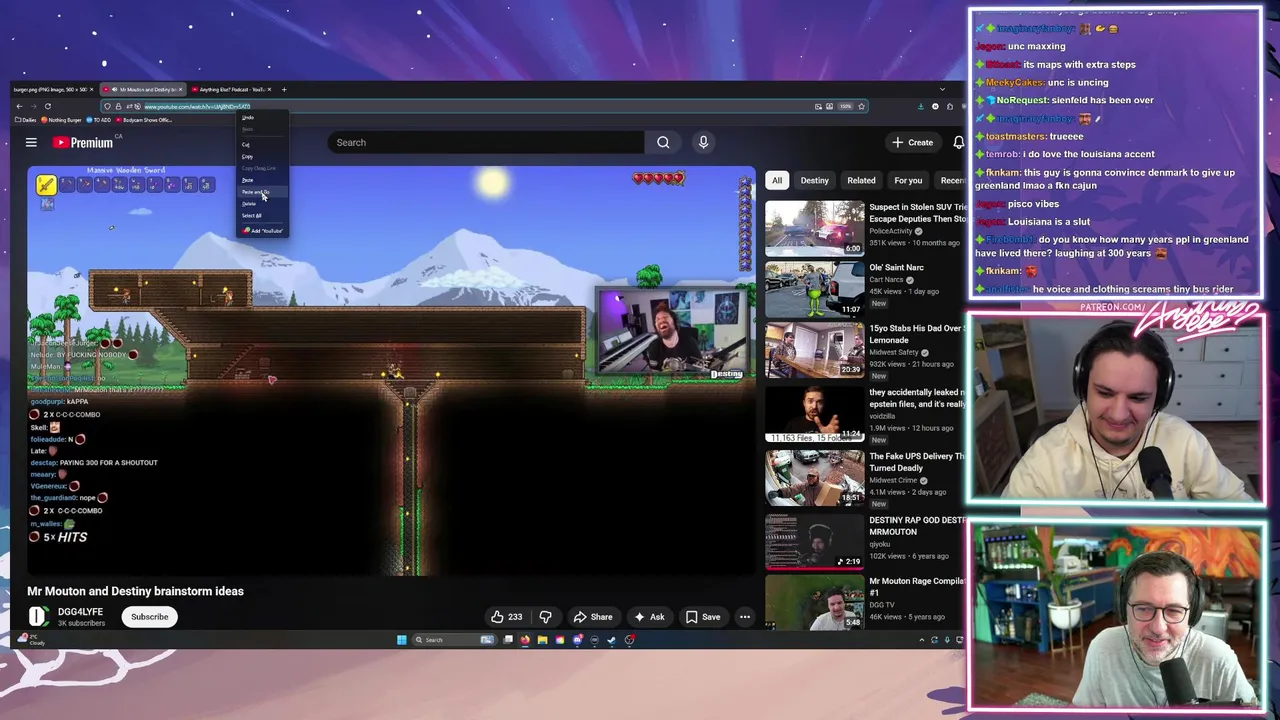Viewport: 1280px width, 720px height.
Task: Expand the list-all-tabs chevron
Action: tap(942, 89)
